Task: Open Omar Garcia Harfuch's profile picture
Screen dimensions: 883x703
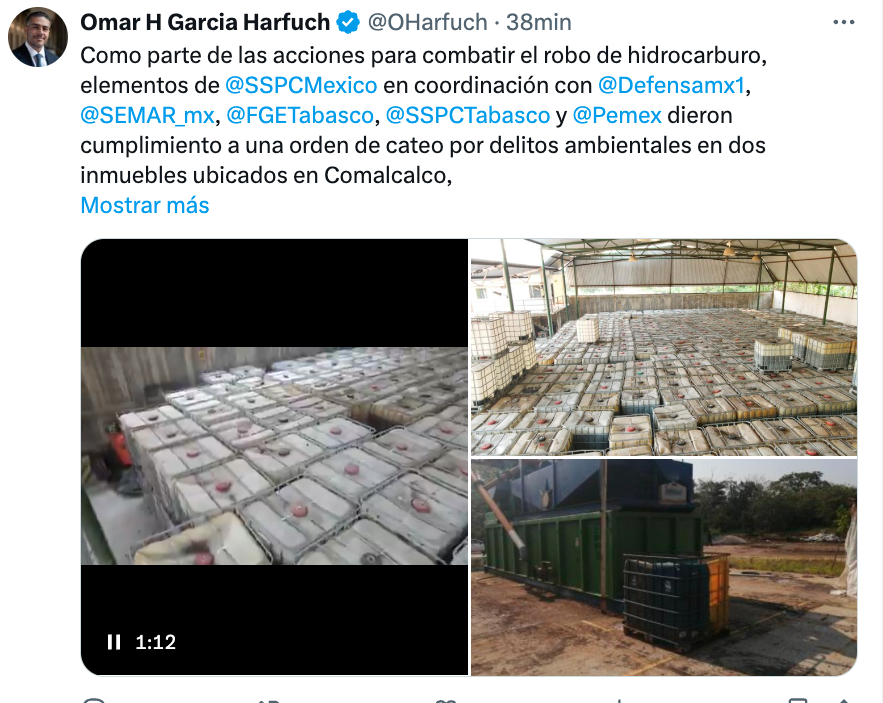Action: pyautogui.click(x=38, y=37)
